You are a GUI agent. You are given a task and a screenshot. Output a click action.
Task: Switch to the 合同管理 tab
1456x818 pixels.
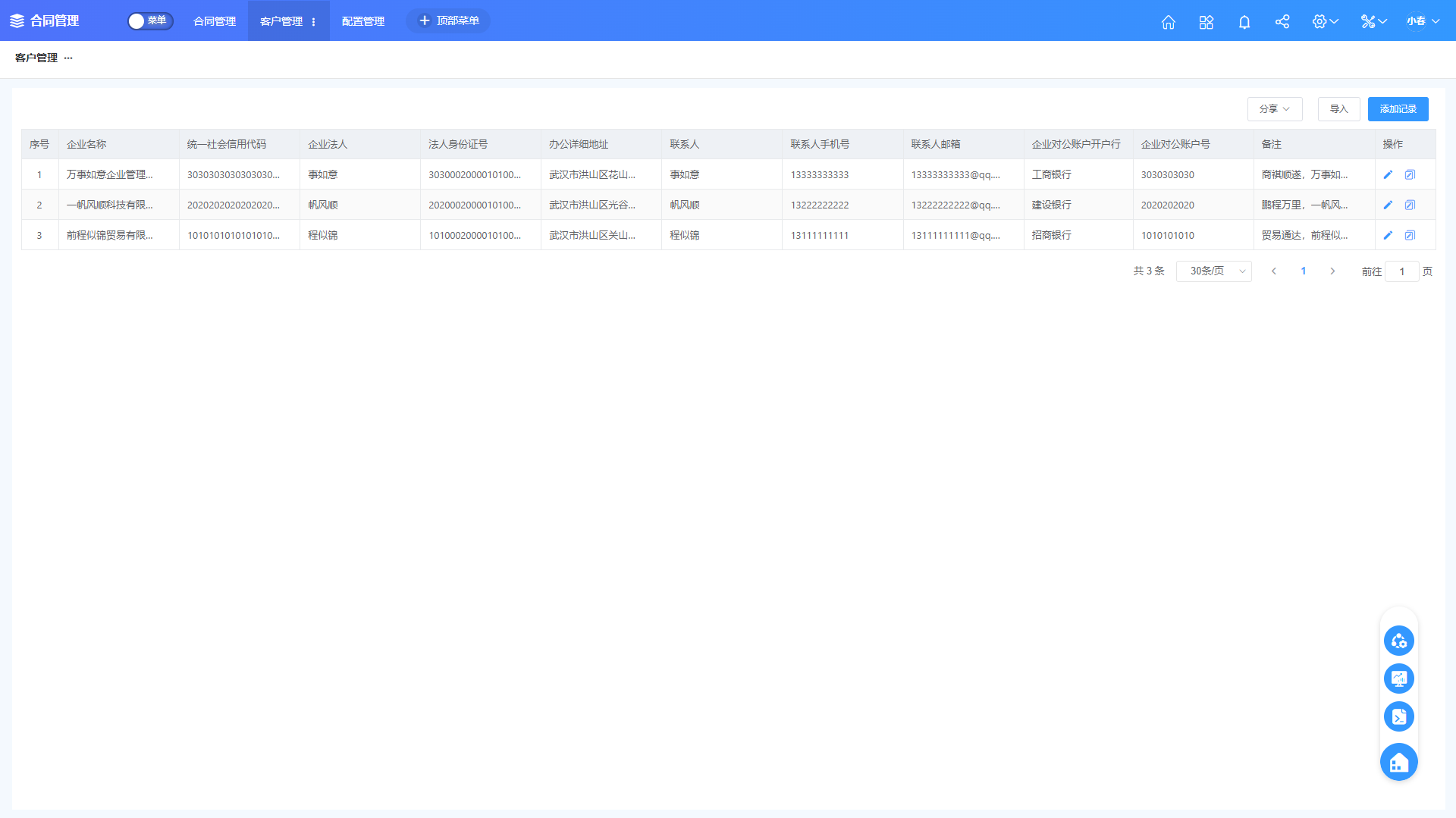pos(215,21)
